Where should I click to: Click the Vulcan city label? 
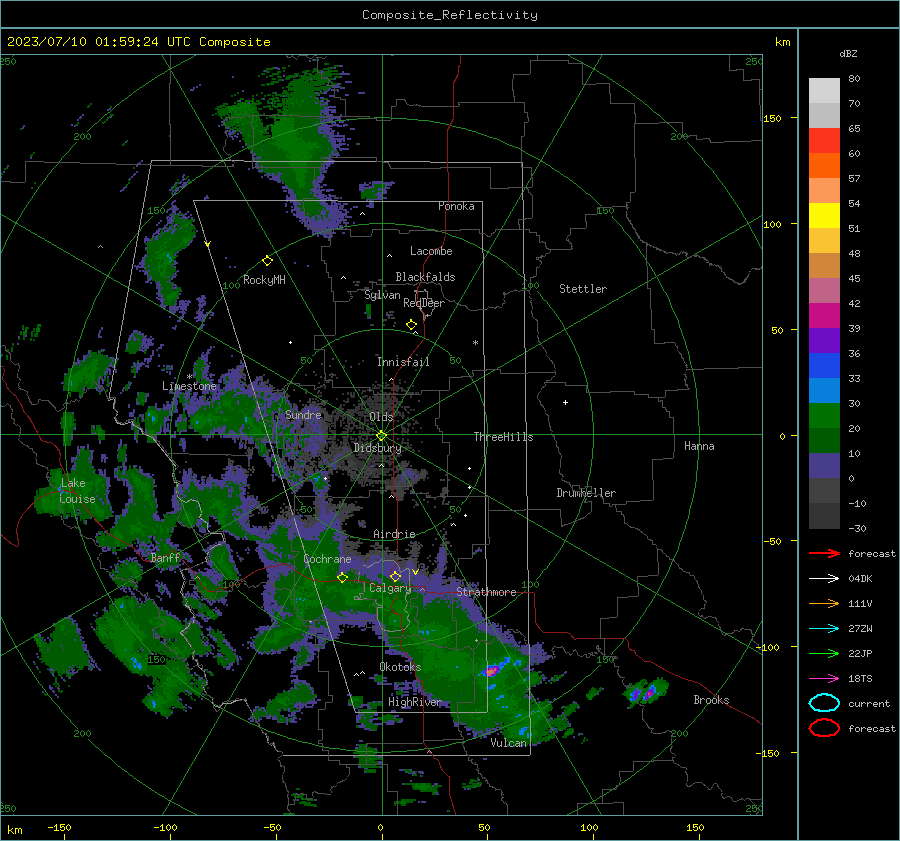(509, 743)
